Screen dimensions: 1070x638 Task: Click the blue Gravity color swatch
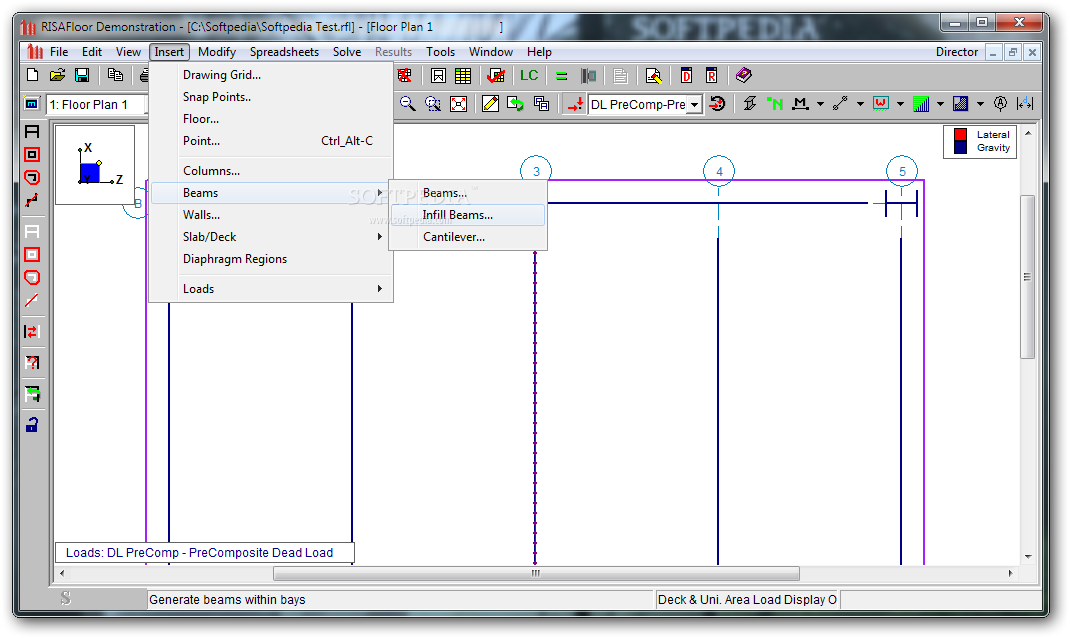coord(961,147)
